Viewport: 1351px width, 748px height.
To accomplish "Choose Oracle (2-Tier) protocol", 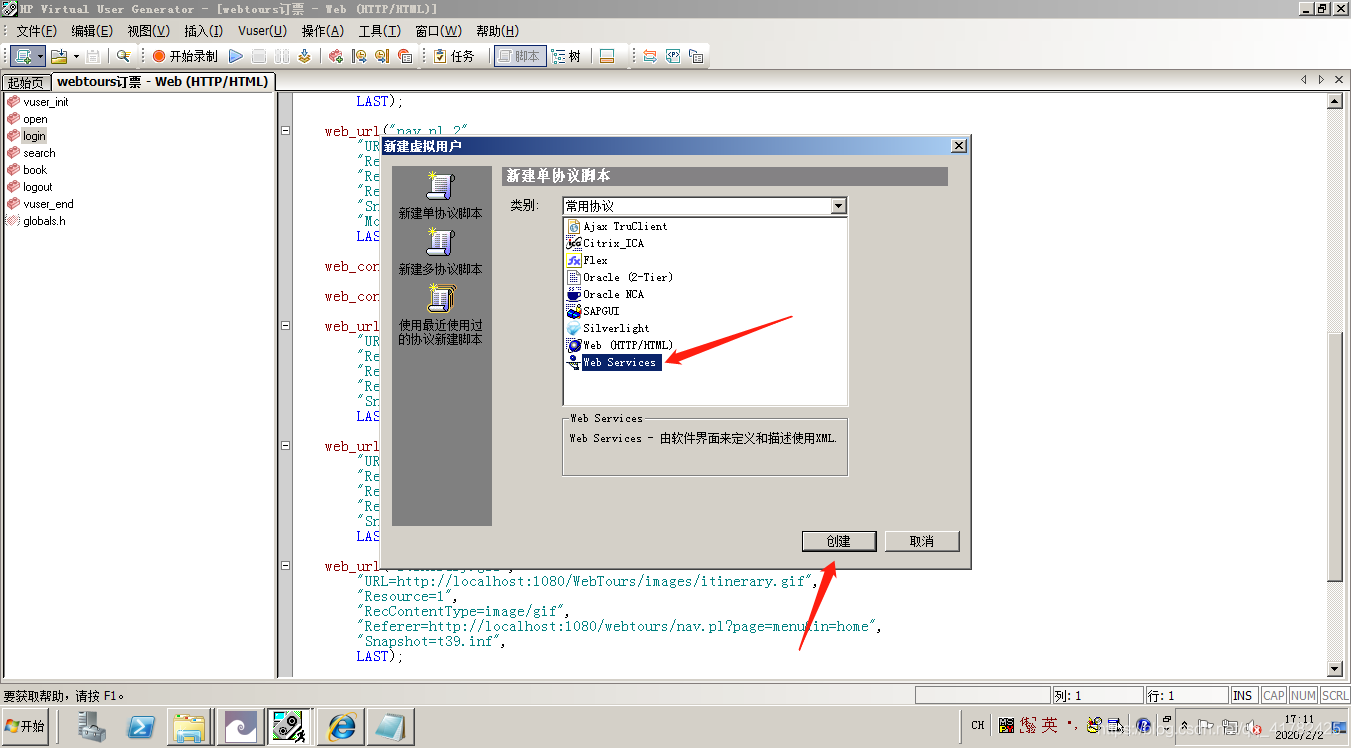I will 627,277.
